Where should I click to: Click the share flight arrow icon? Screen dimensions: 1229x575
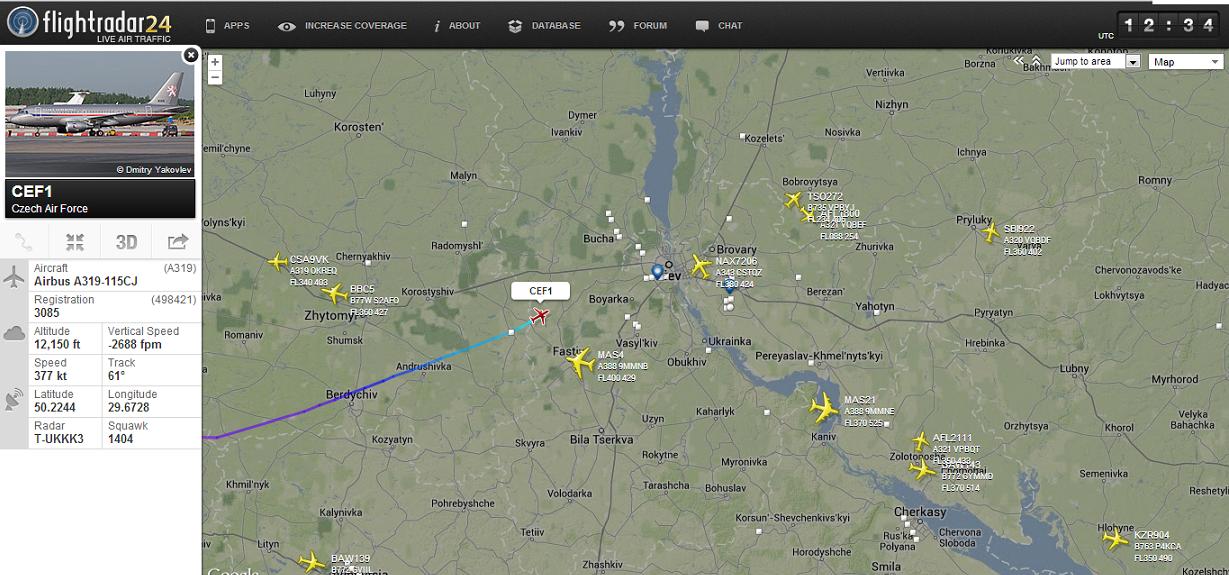177,242
